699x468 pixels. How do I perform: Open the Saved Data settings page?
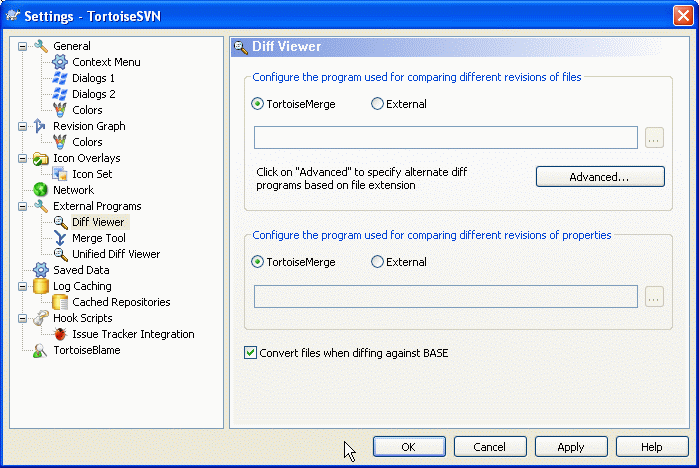pos(81,270)
